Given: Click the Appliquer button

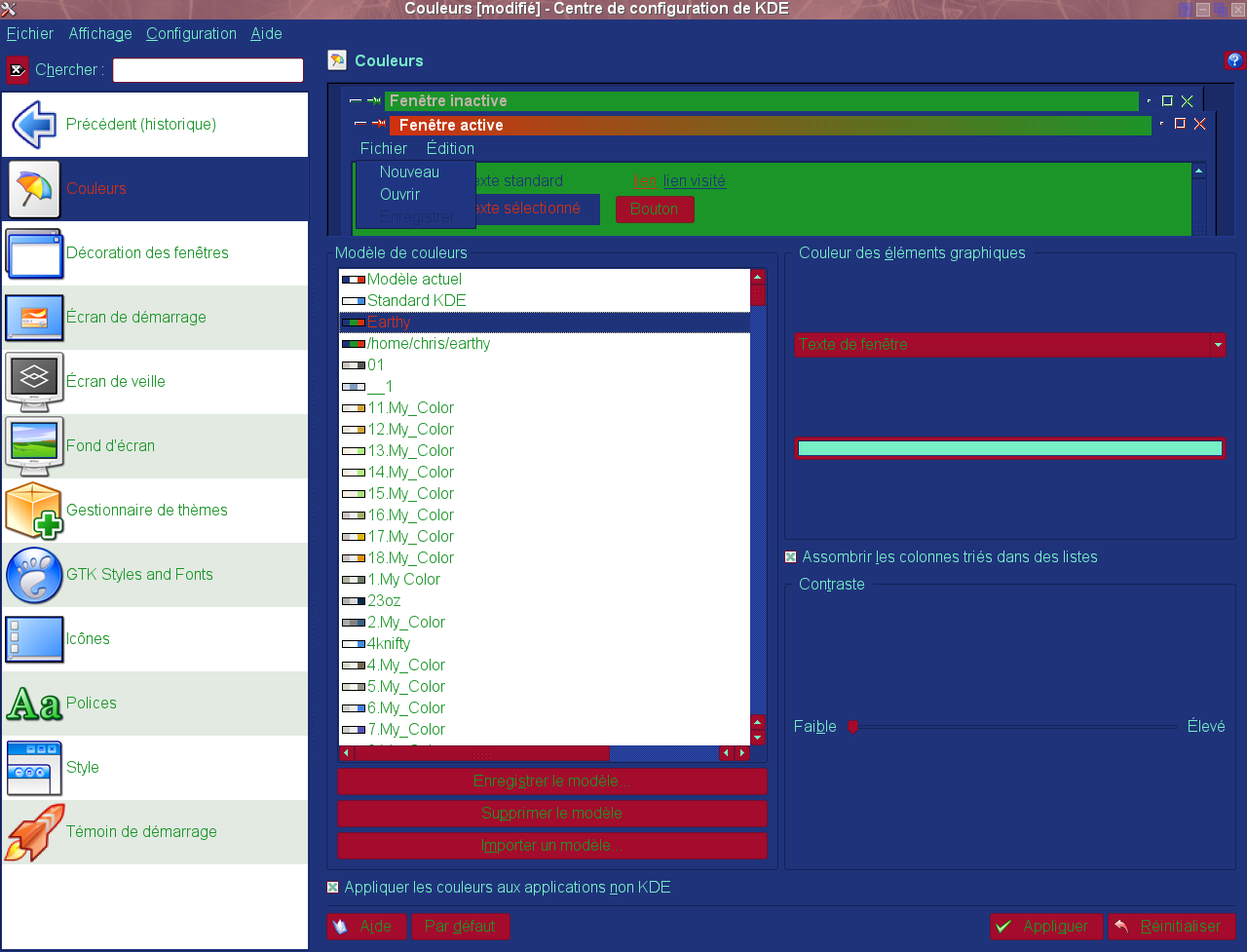Looking at the screenshot, I should click(x=1046, y=927).
